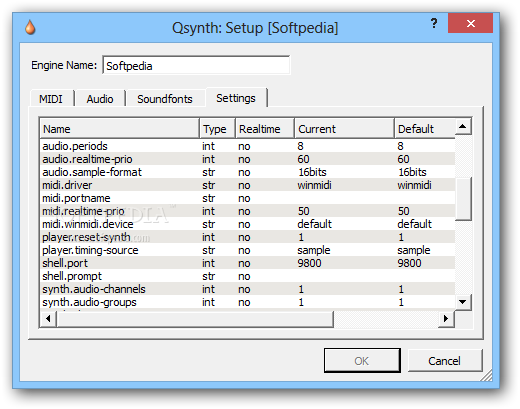Sort by the Name column header

tap(119, 129)
